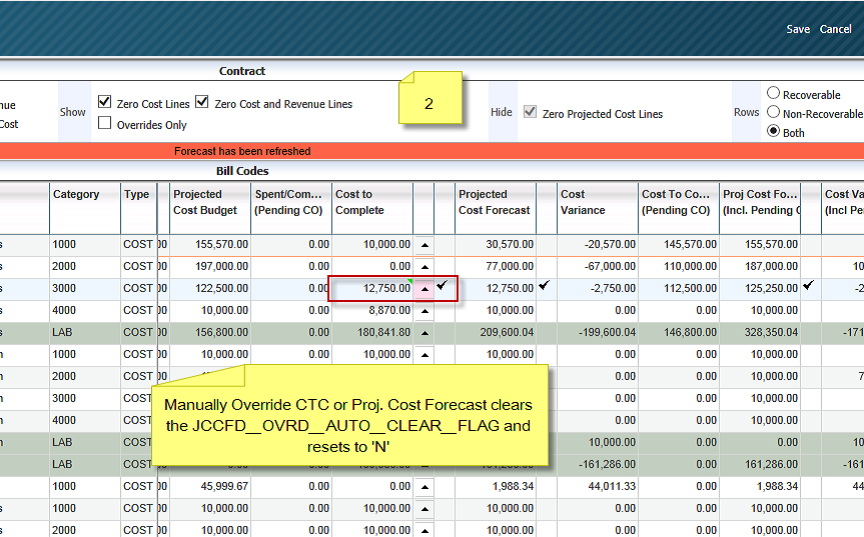The image size is (864, 537).
Task: Click up-arrow icon beside 8,870.00
Action: pyautogui.click(x=424, y=311)
